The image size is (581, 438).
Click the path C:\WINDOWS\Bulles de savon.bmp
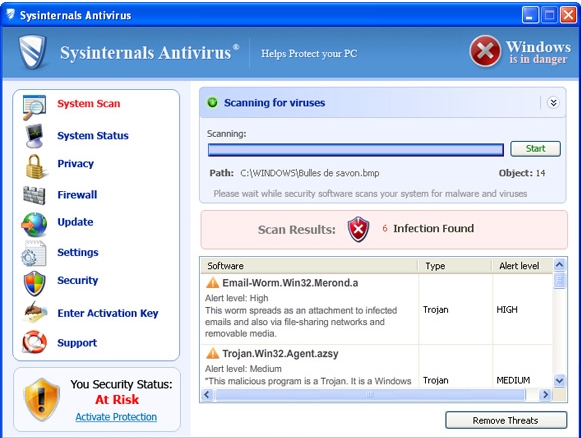click(310, 173)
